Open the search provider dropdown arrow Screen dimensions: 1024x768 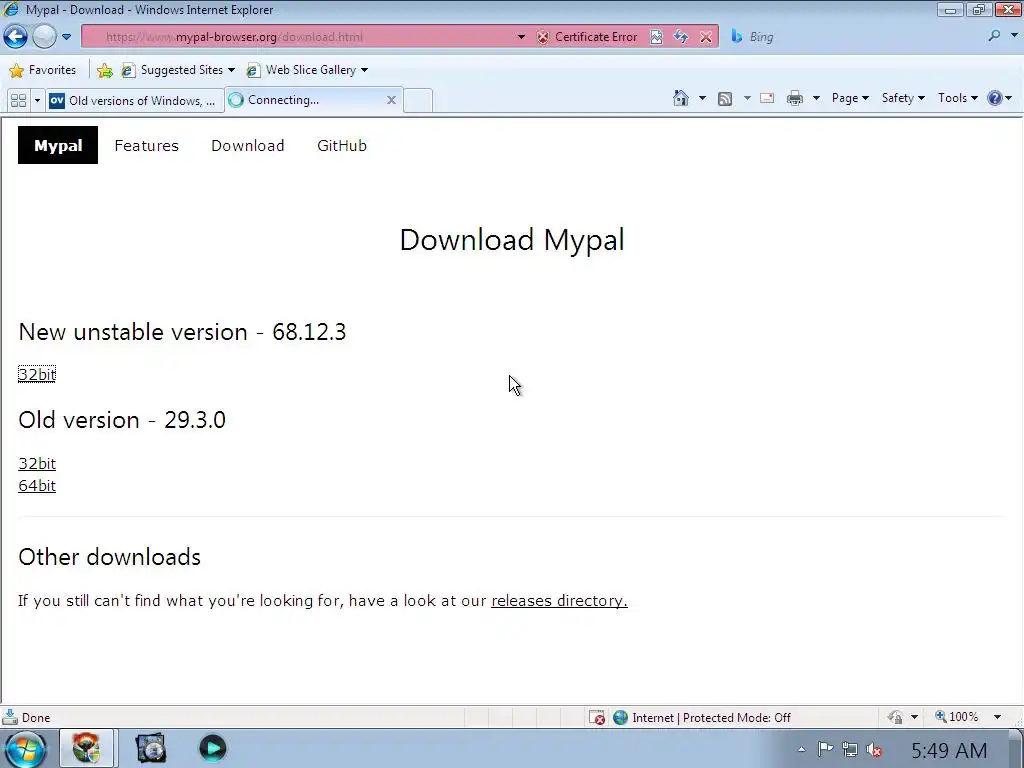(x=1015, y=37)
